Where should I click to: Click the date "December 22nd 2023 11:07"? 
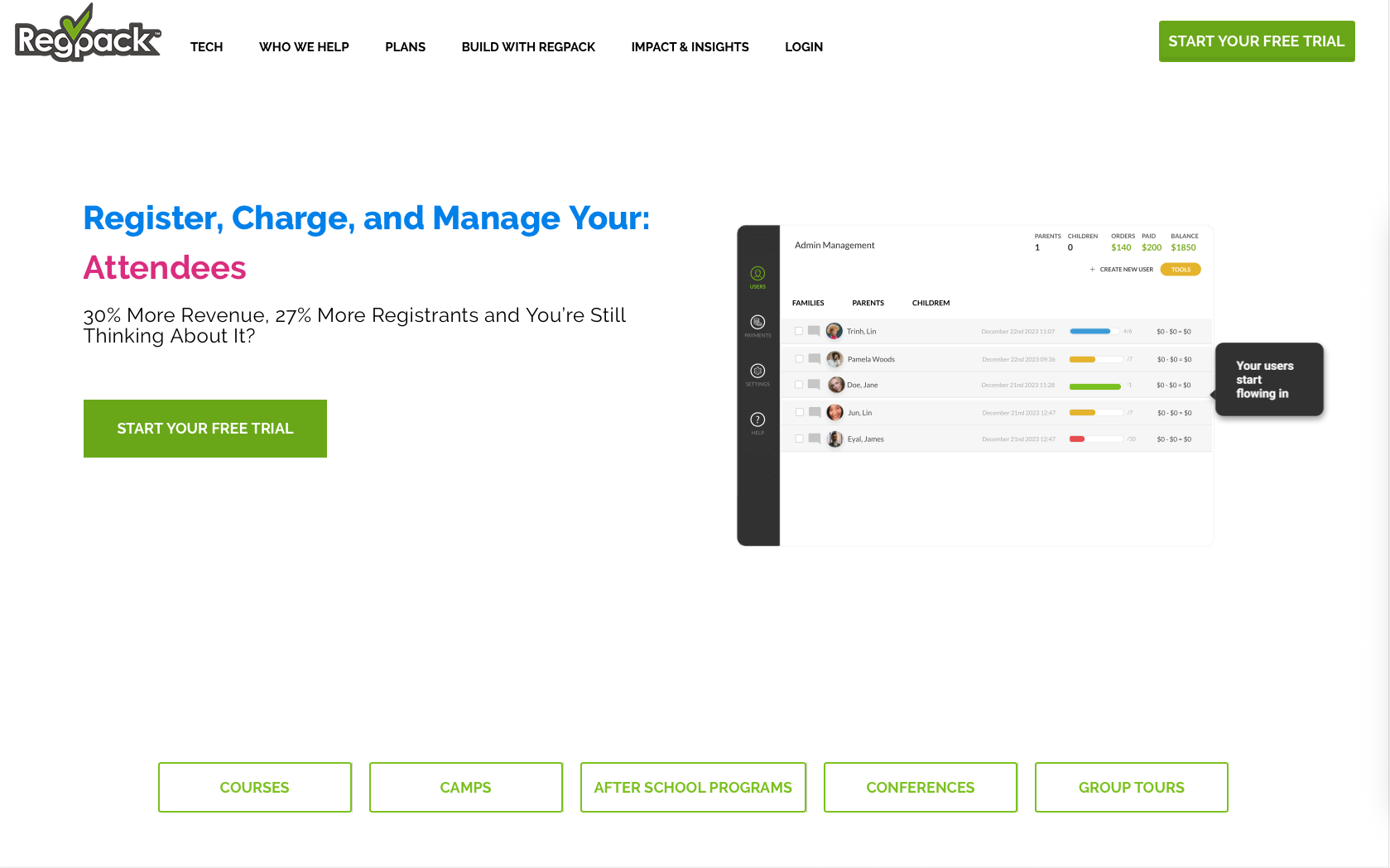[1017, 331]
